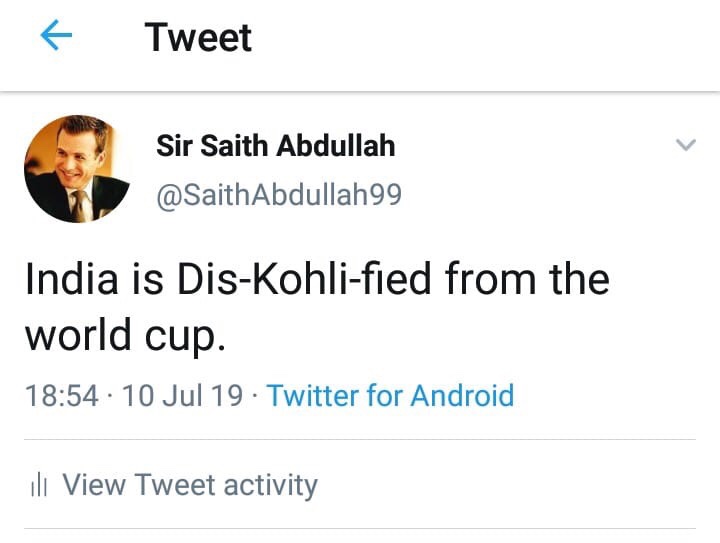The height and width of the screenshot is (543, 720).
Task: Click the display name Sir Saith Abdullah
Action: click(x=275, y=146)
